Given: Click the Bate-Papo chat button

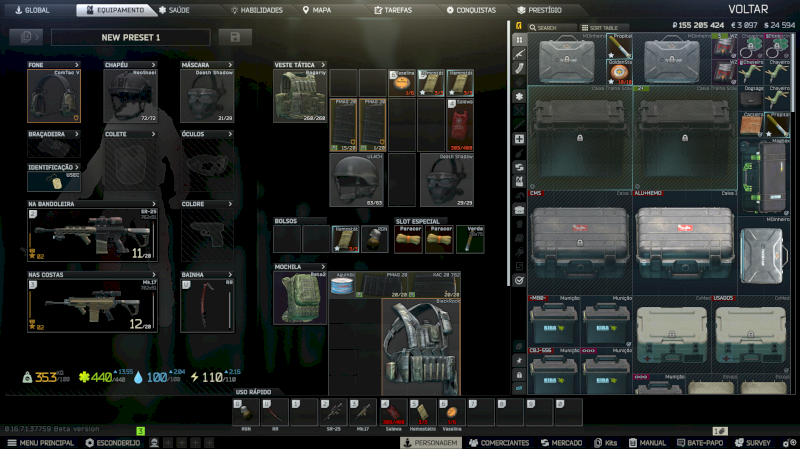Looking at the screenshot, I should [x=699, y=442].
